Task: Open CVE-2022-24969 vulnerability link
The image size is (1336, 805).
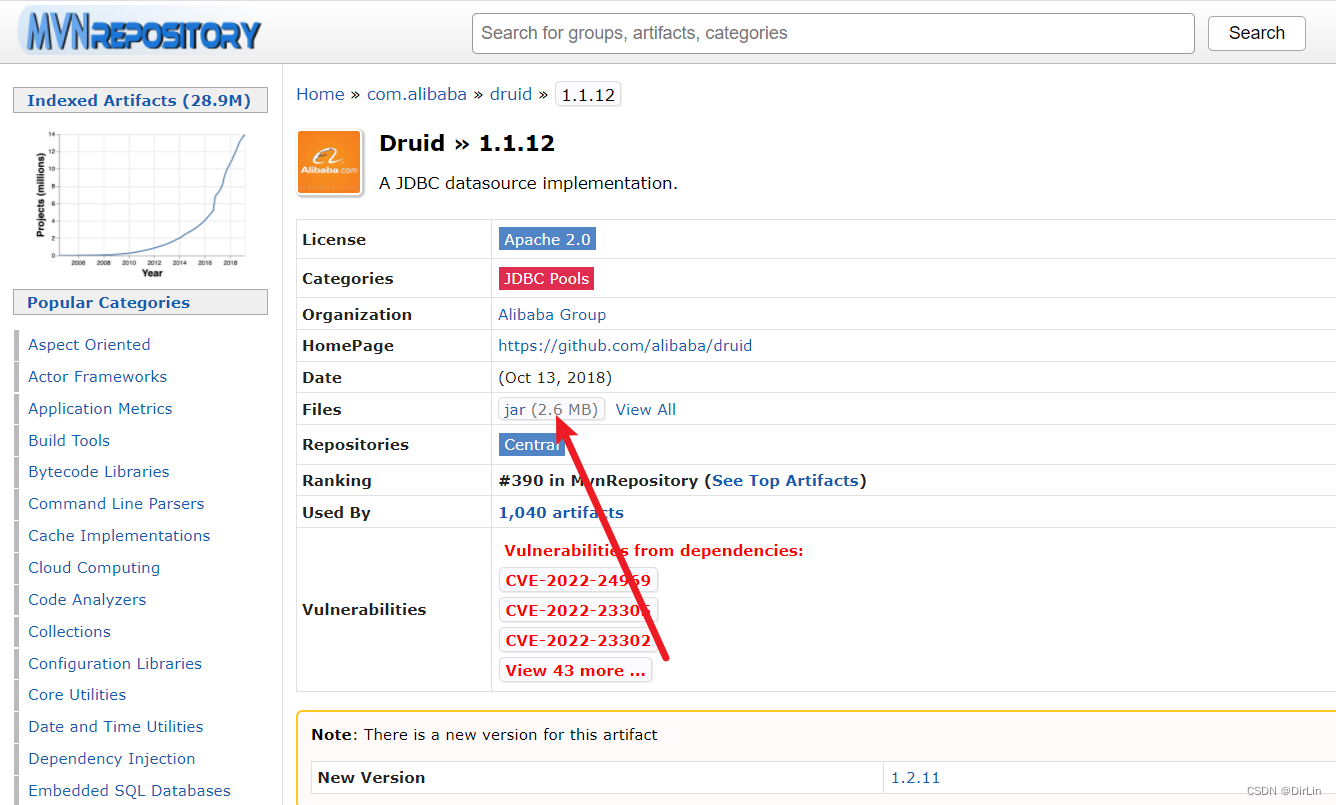Action: 578,580
